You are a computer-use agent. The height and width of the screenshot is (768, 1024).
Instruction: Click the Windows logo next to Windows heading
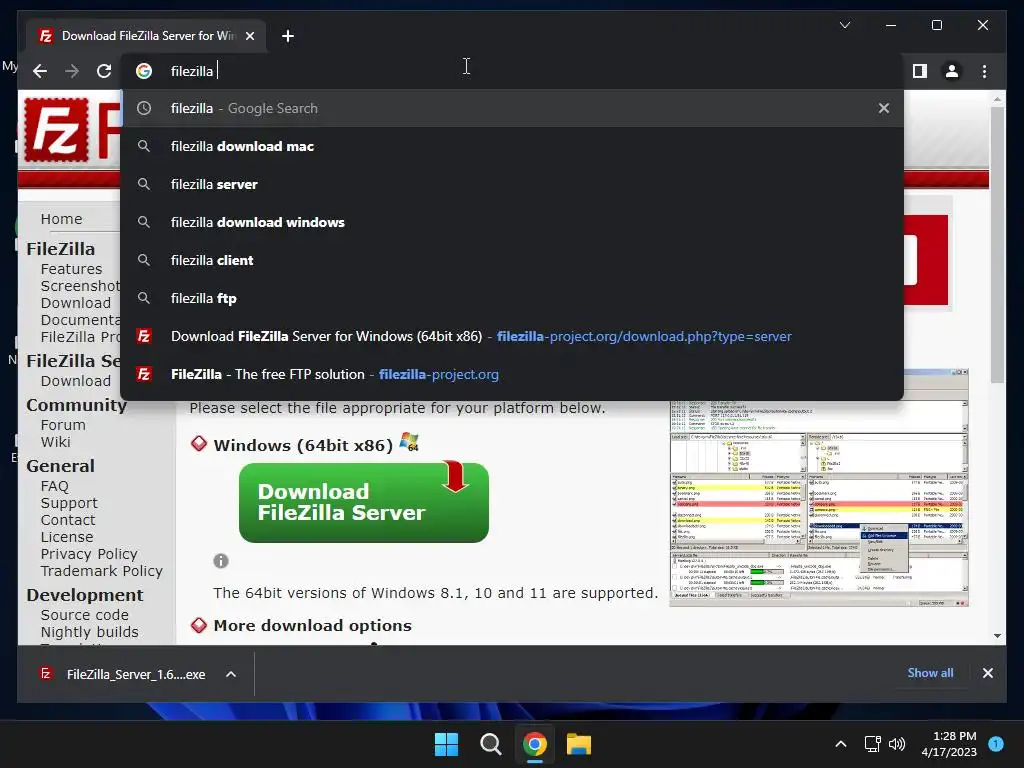(409, 441)
